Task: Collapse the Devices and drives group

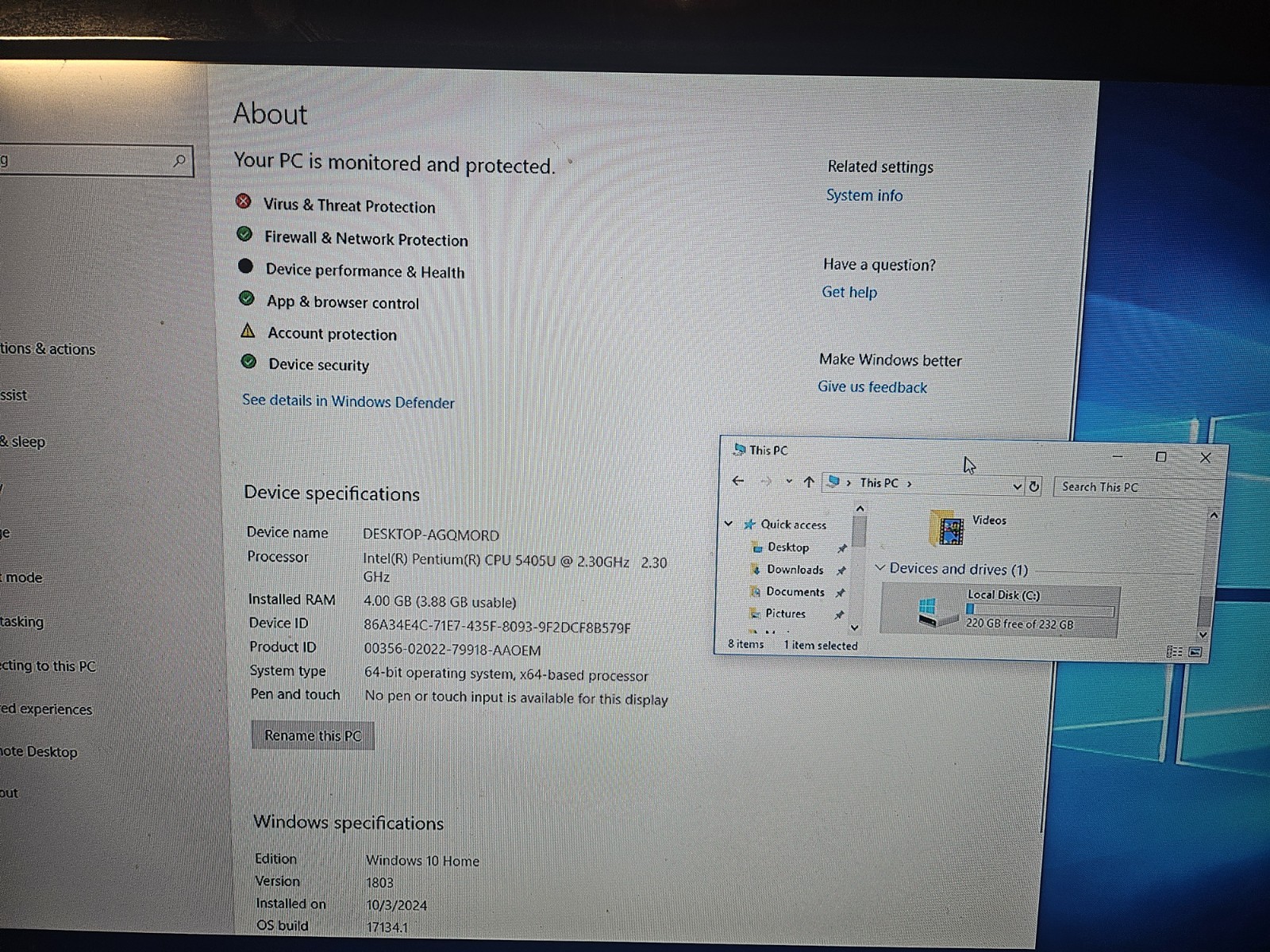Action: [879, 568]
